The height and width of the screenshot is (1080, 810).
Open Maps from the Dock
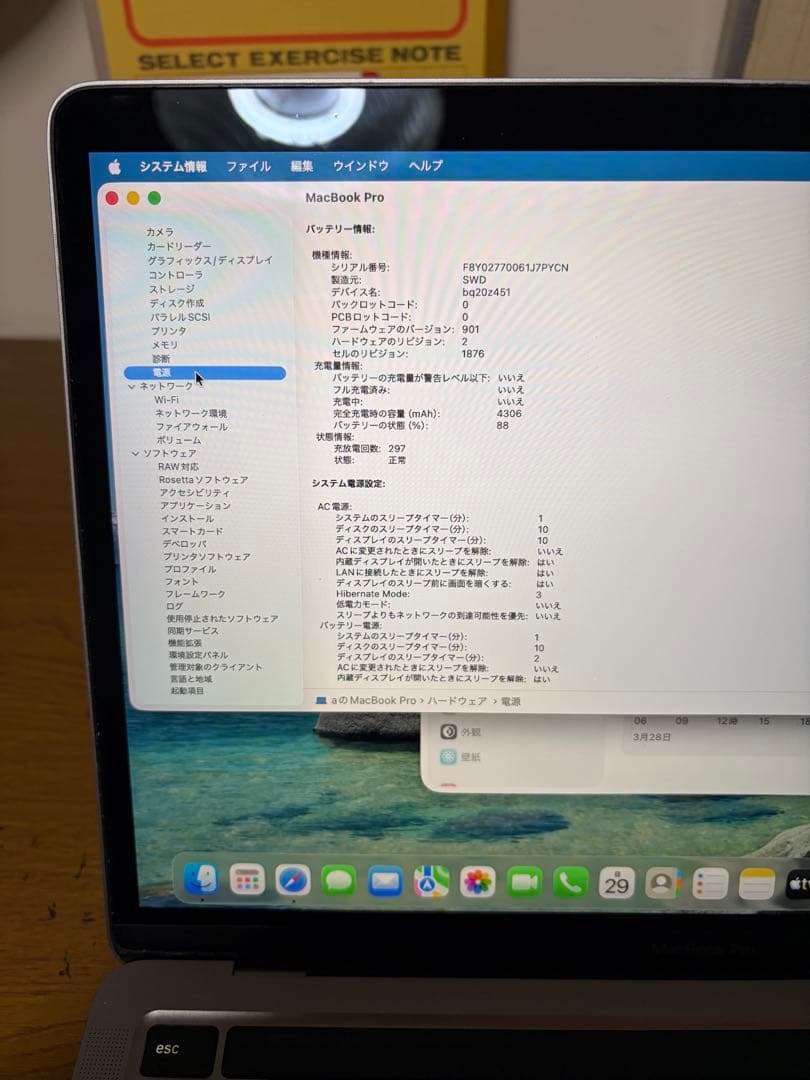click(x=431, y=882)
